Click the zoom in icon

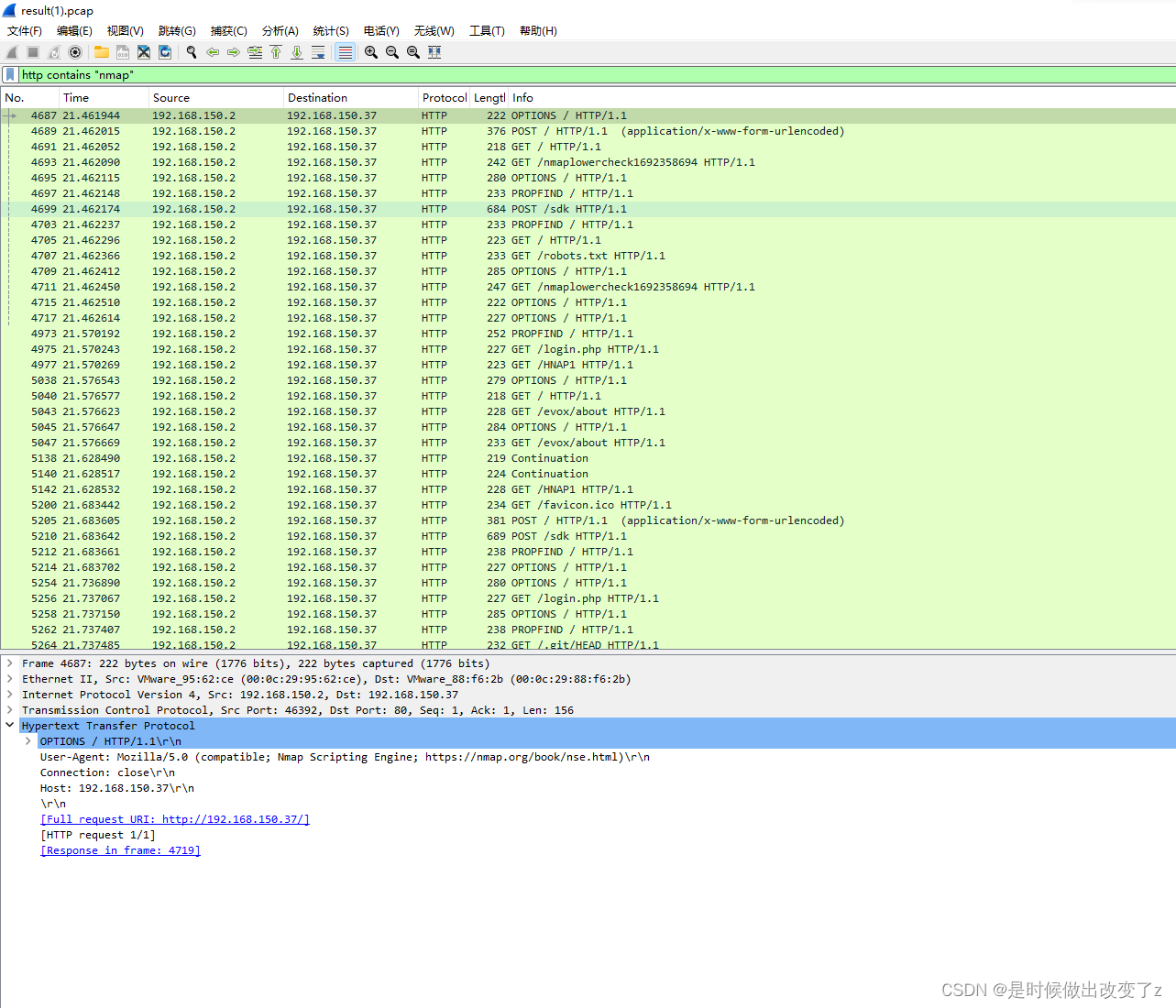[371, 52]
